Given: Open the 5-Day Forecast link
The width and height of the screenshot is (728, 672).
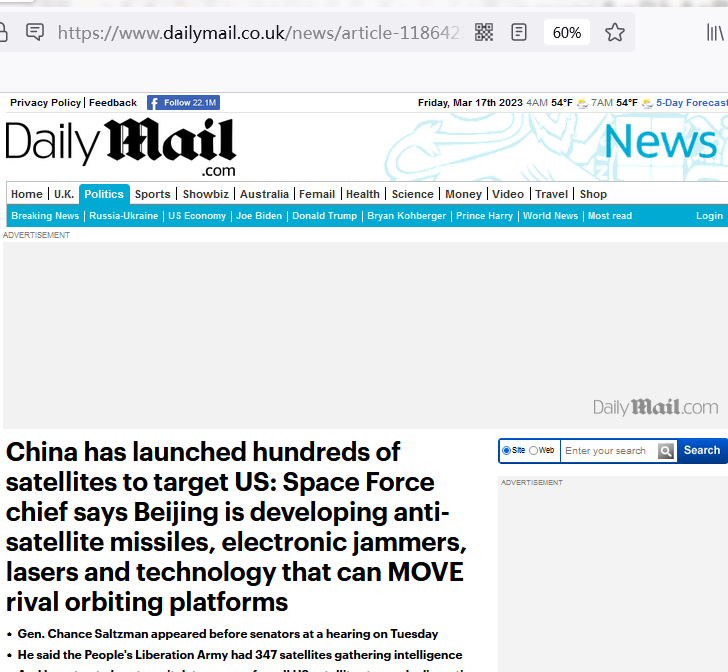Looking at the screenshot, I should click(x=692, y=103).
